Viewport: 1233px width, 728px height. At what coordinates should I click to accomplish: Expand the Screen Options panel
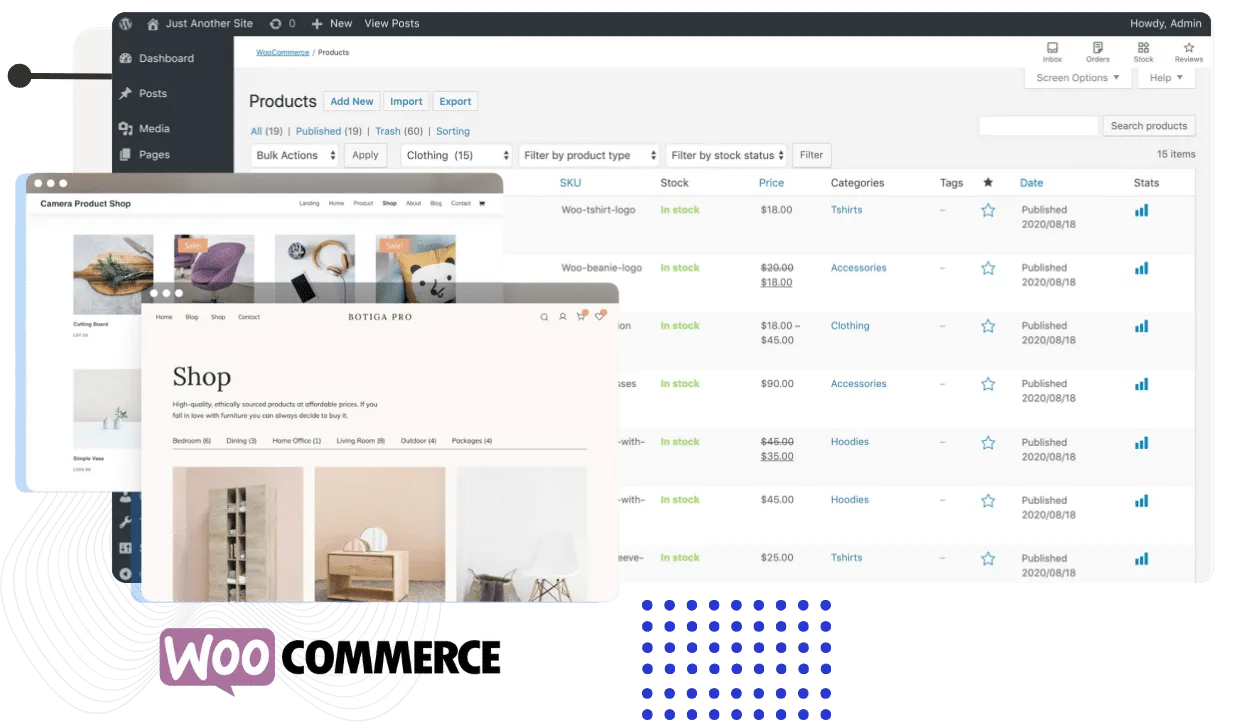pos(1078,78)
